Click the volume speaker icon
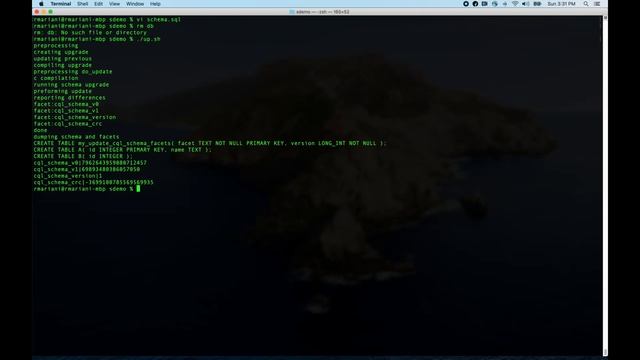This screenshot has width=640, height=360. (x=526, y=4)
